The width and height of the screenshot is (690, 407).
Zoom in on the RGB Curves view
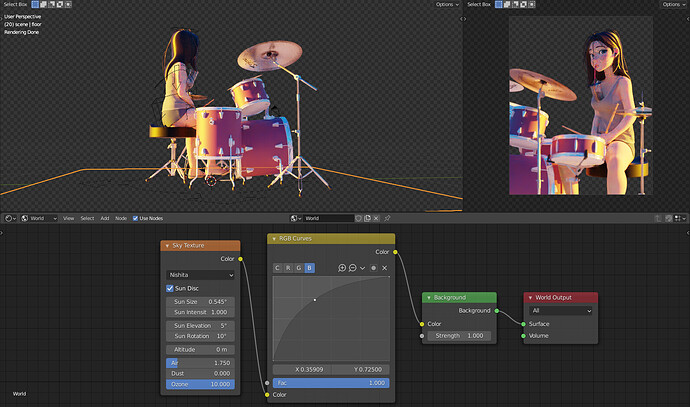[342, 268]
